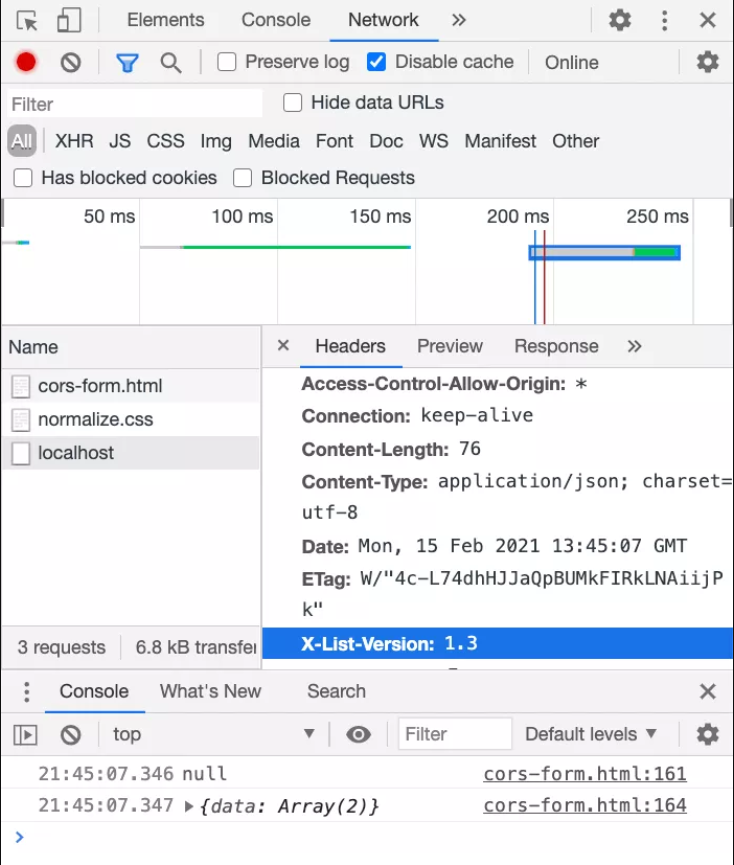The image size is (734, 865).
Task: Open the cors-form.html:161 source link
Action: (x=584, y=773)
